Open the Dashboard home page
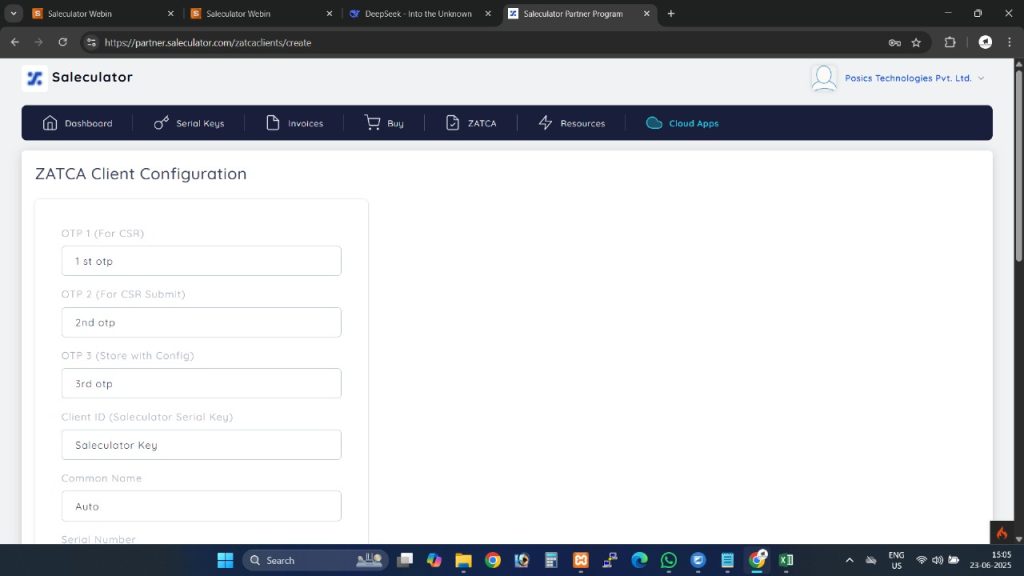1024x576 pixels. point(77,123)
